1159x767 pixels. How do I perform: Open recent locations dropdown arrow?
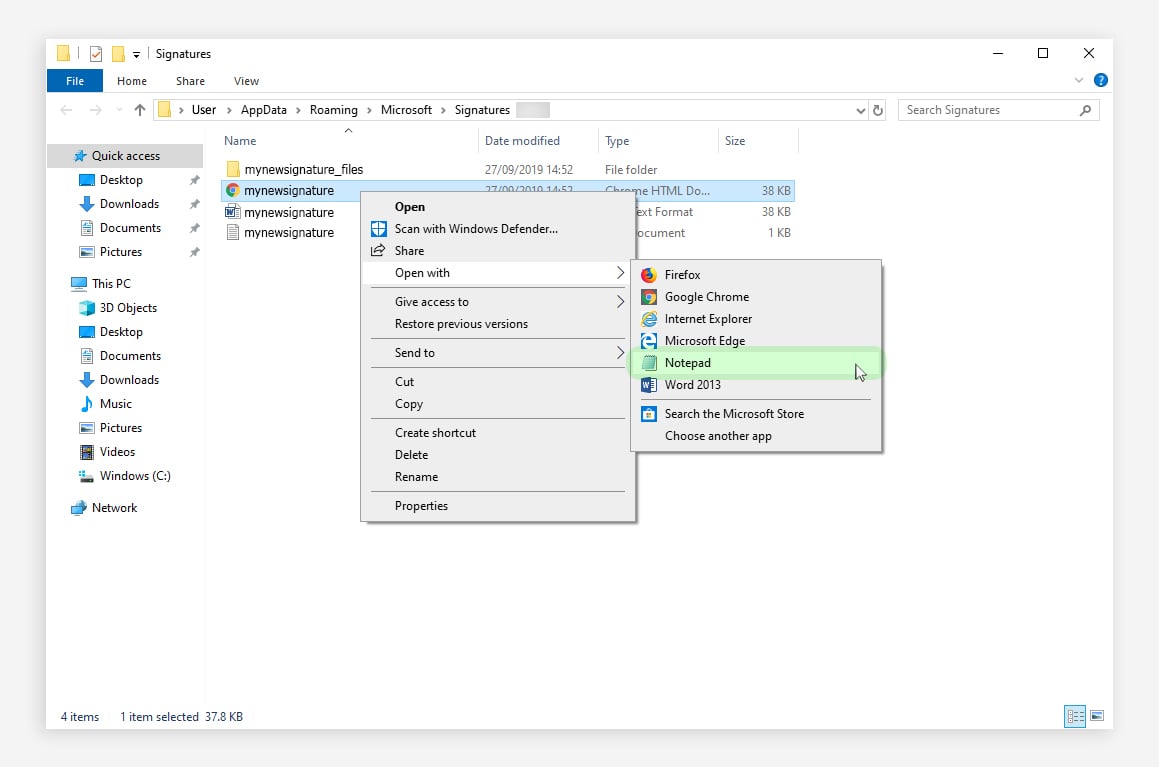point(119,110)
